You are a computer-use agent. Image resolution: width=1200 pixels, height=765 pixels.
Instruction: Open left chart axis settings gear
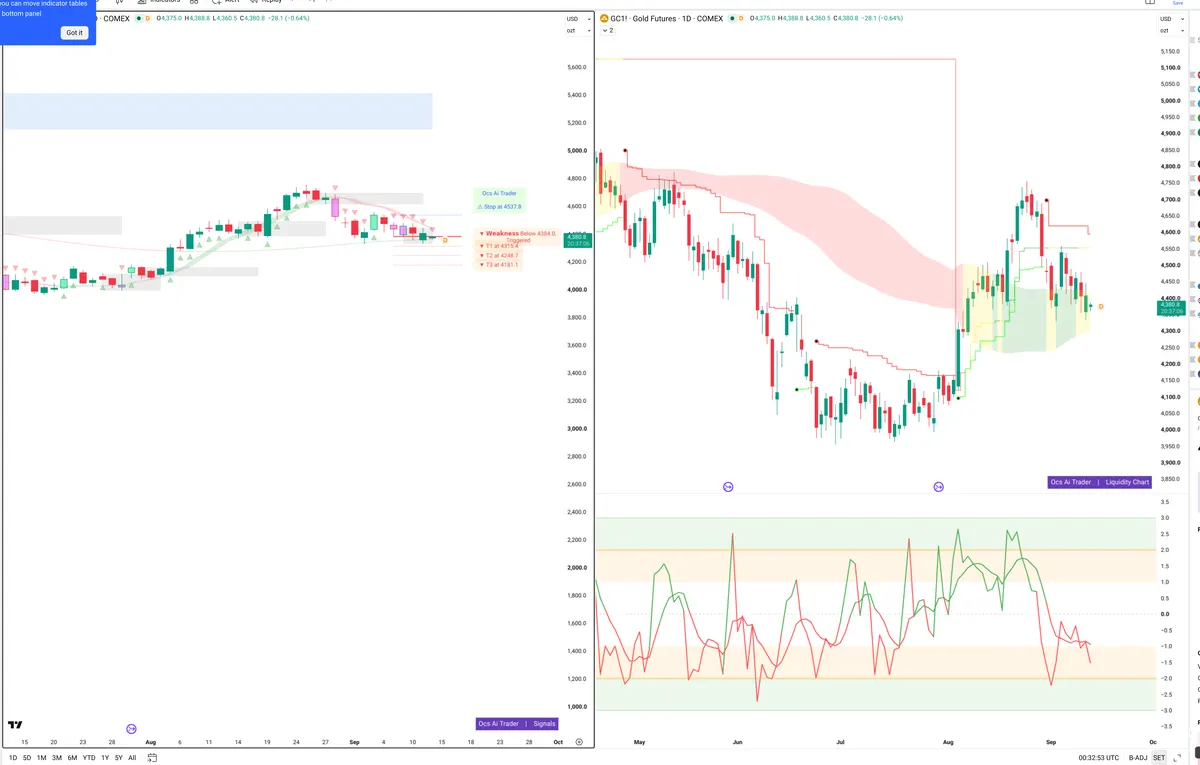pos(579,743)
